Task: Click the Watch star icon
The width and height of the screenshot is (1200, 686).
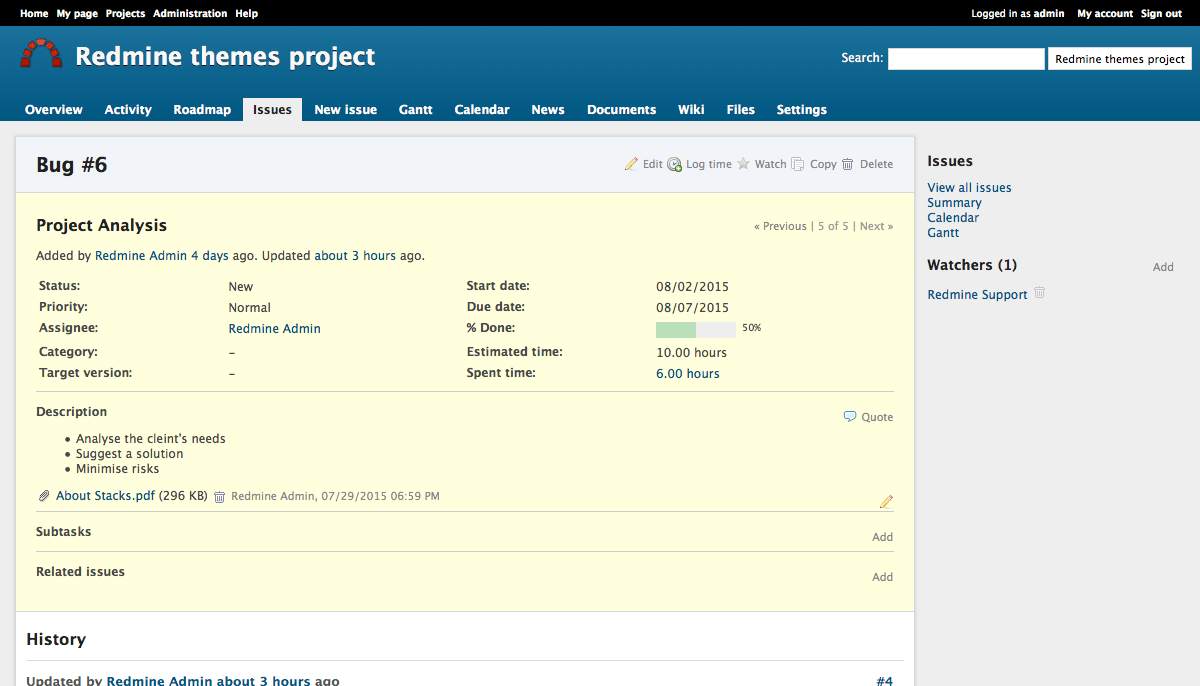Action: tap(743, 164)
